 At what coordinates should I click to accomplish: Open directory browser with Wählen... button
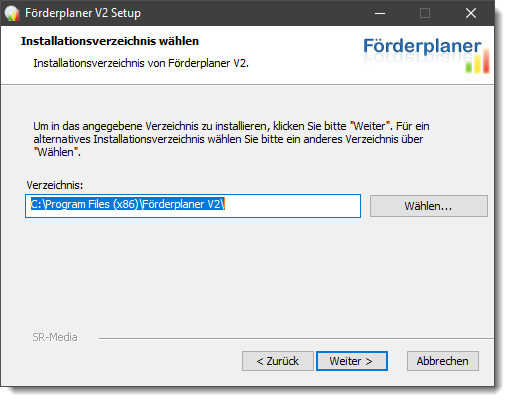pyautogui.click(x=429, y=206)
